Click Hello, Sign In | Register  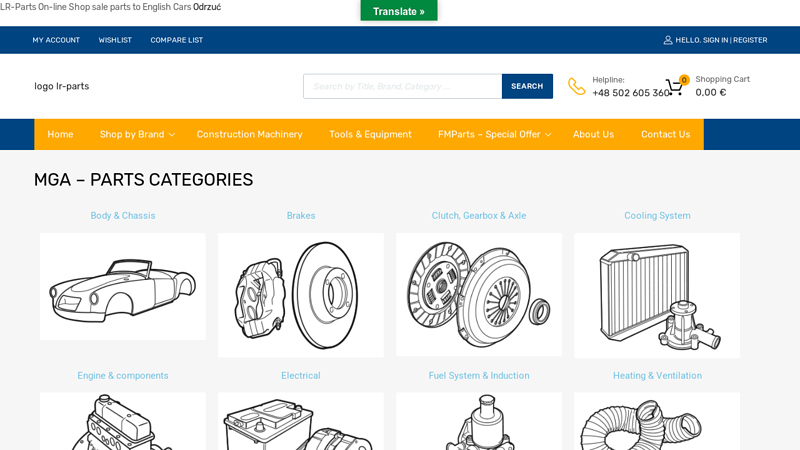pyautogui.click(x=721, y=40)
